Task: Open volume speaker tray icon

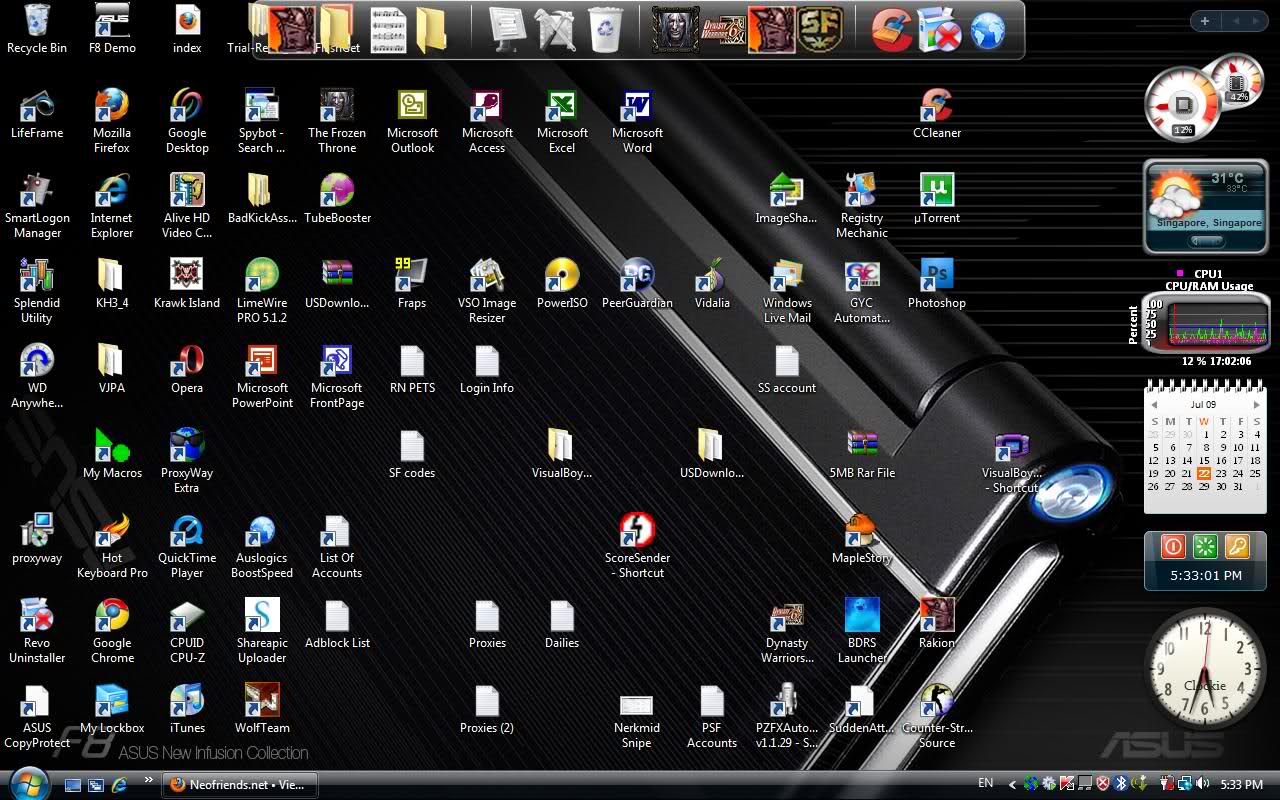Action: pyautogui.click(x=1202, y=785)
